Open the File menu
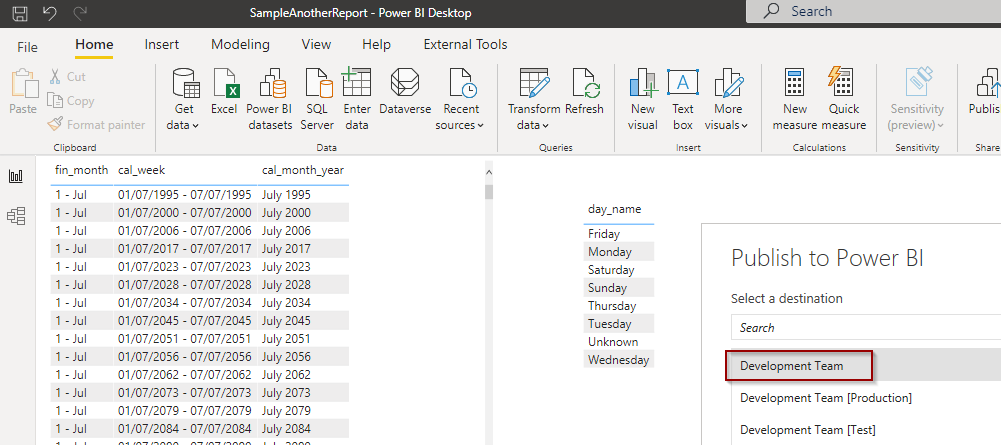Screen dimensions: 1001x445 tap(27, 47)
